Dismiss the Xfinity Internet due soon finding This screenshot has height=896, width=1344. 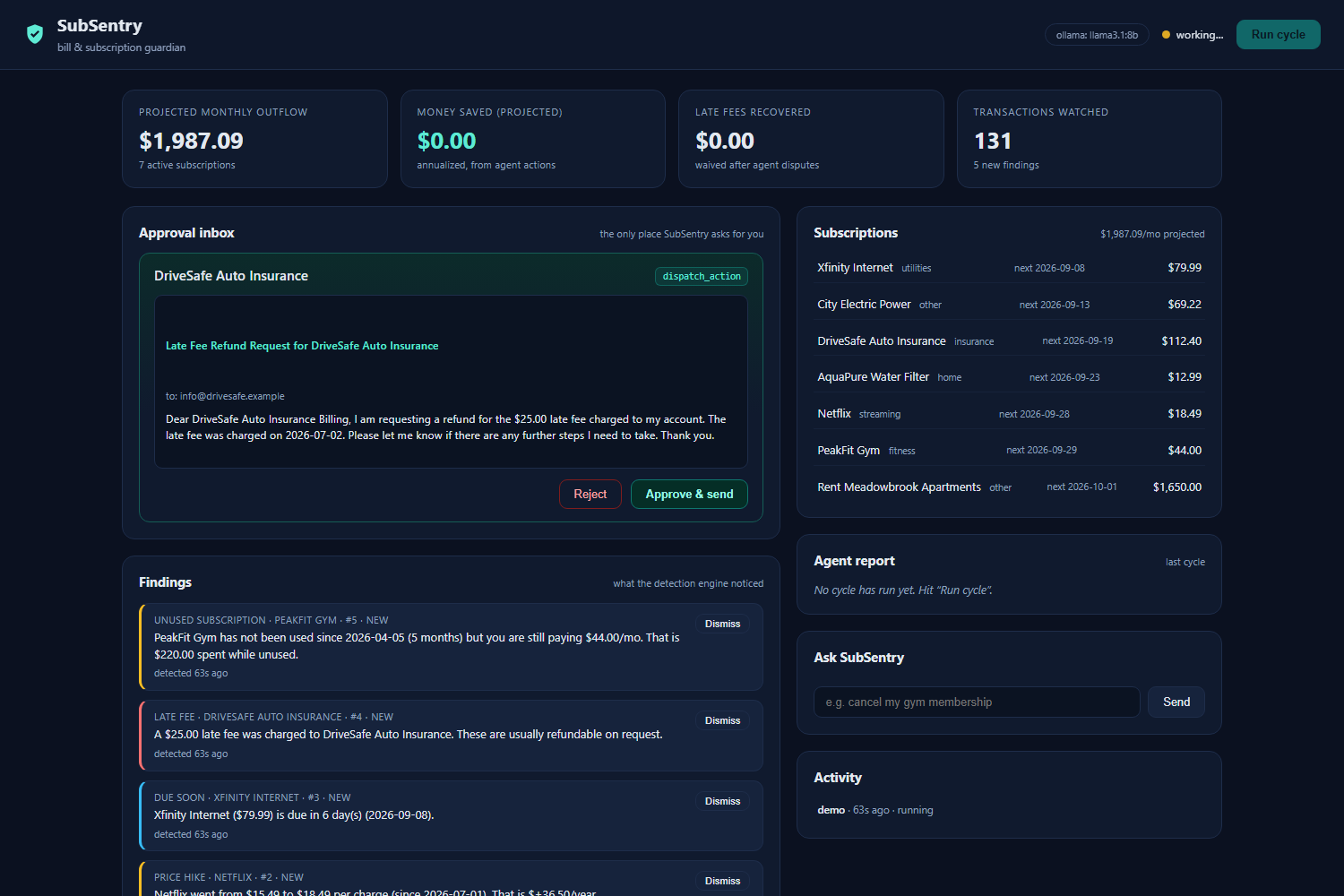pyautogui.click(x=722, y=801)
